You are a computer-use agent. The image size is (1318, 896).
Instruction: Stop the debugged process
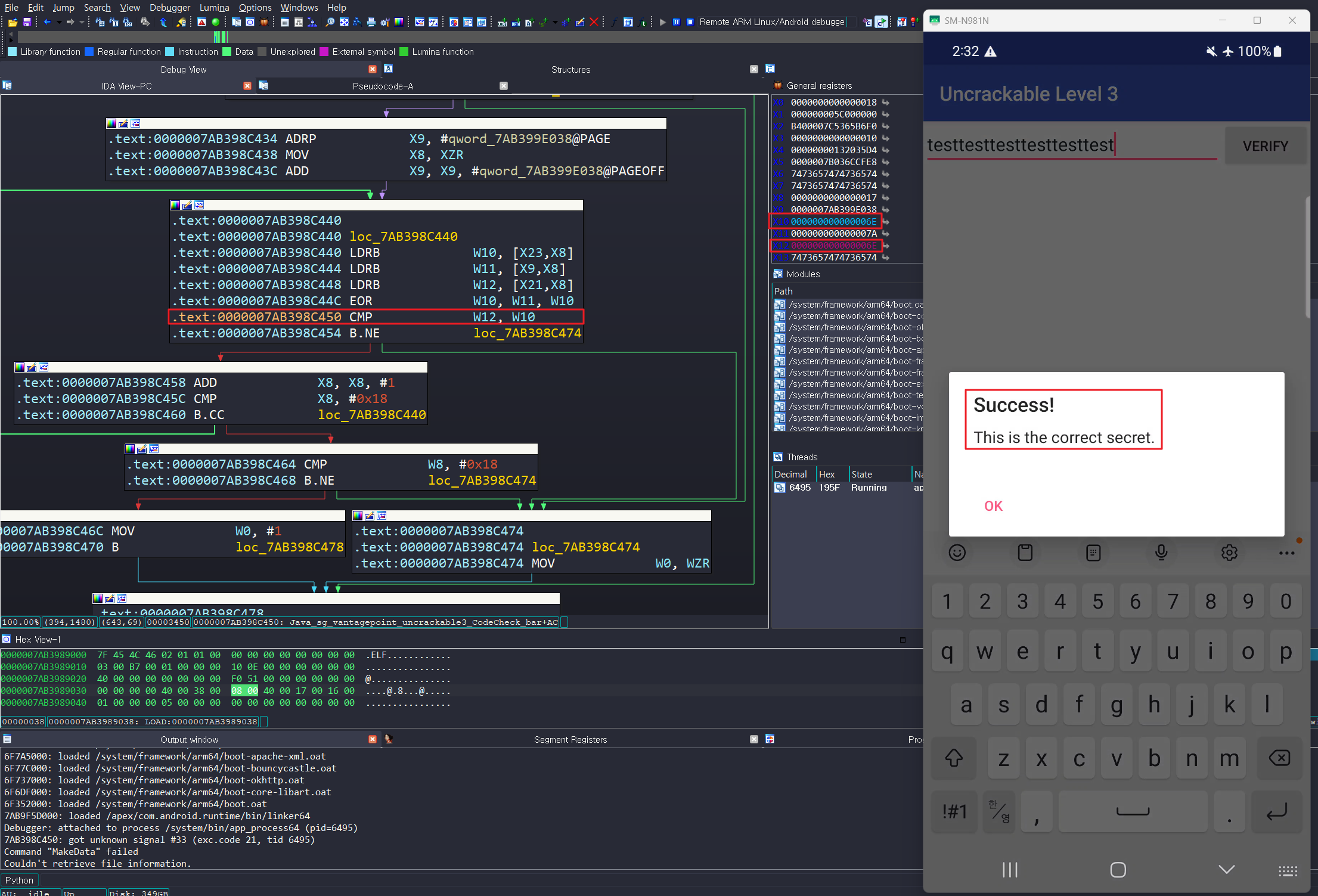[x=690, y=22]
